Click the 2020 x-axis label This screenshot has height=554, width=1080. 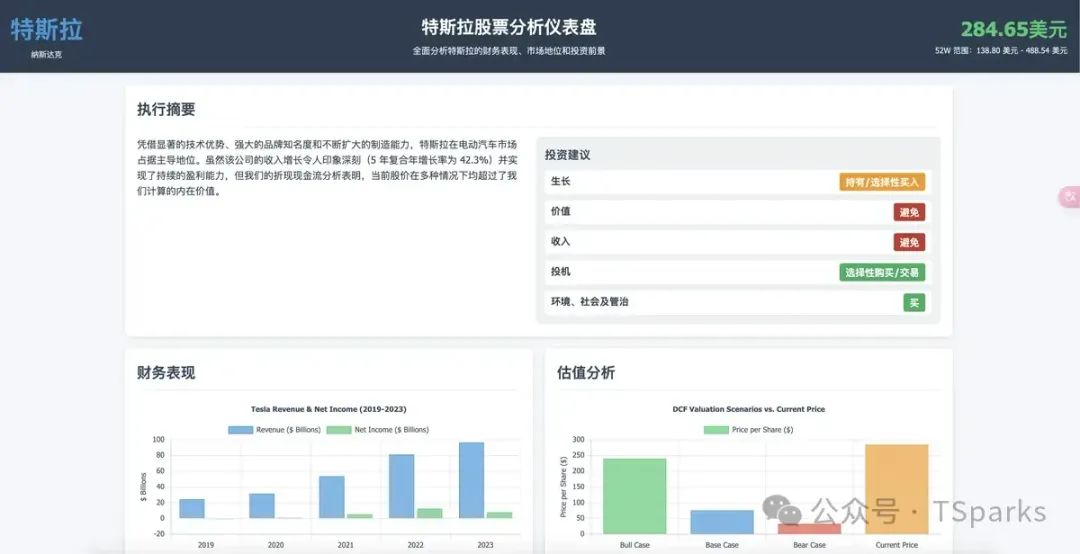[x=276, y=545]
